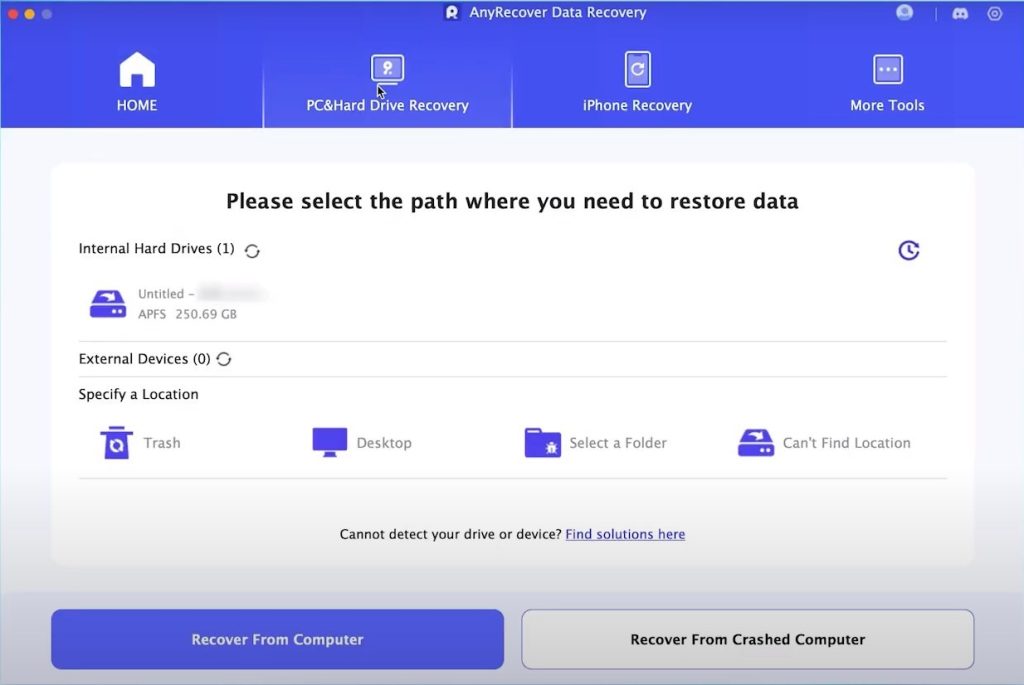Open the PC&Hard Drive Recovery tool

(387, 84)
